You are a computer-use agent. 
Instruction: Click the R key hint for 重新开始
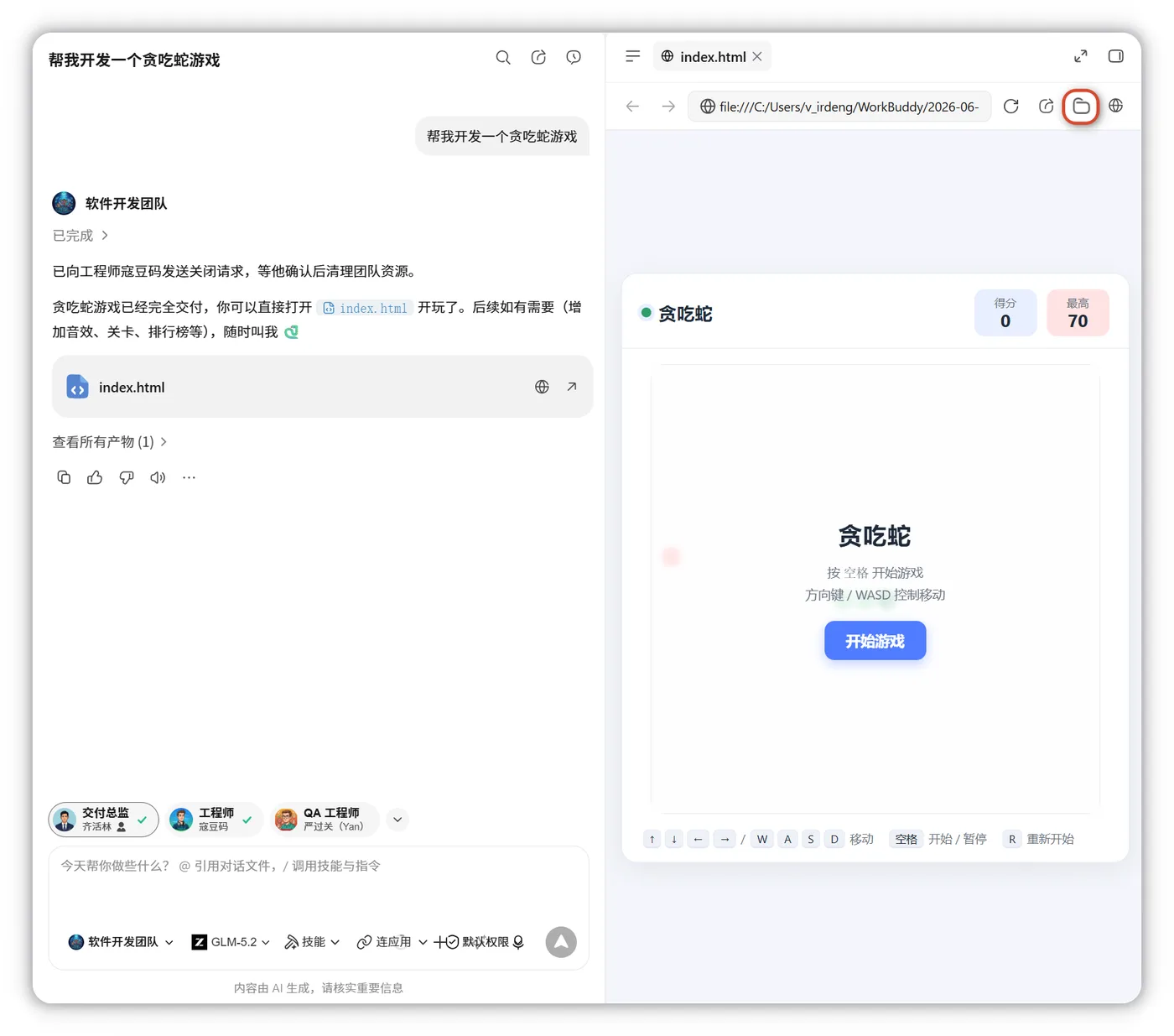pos(1012,839)
